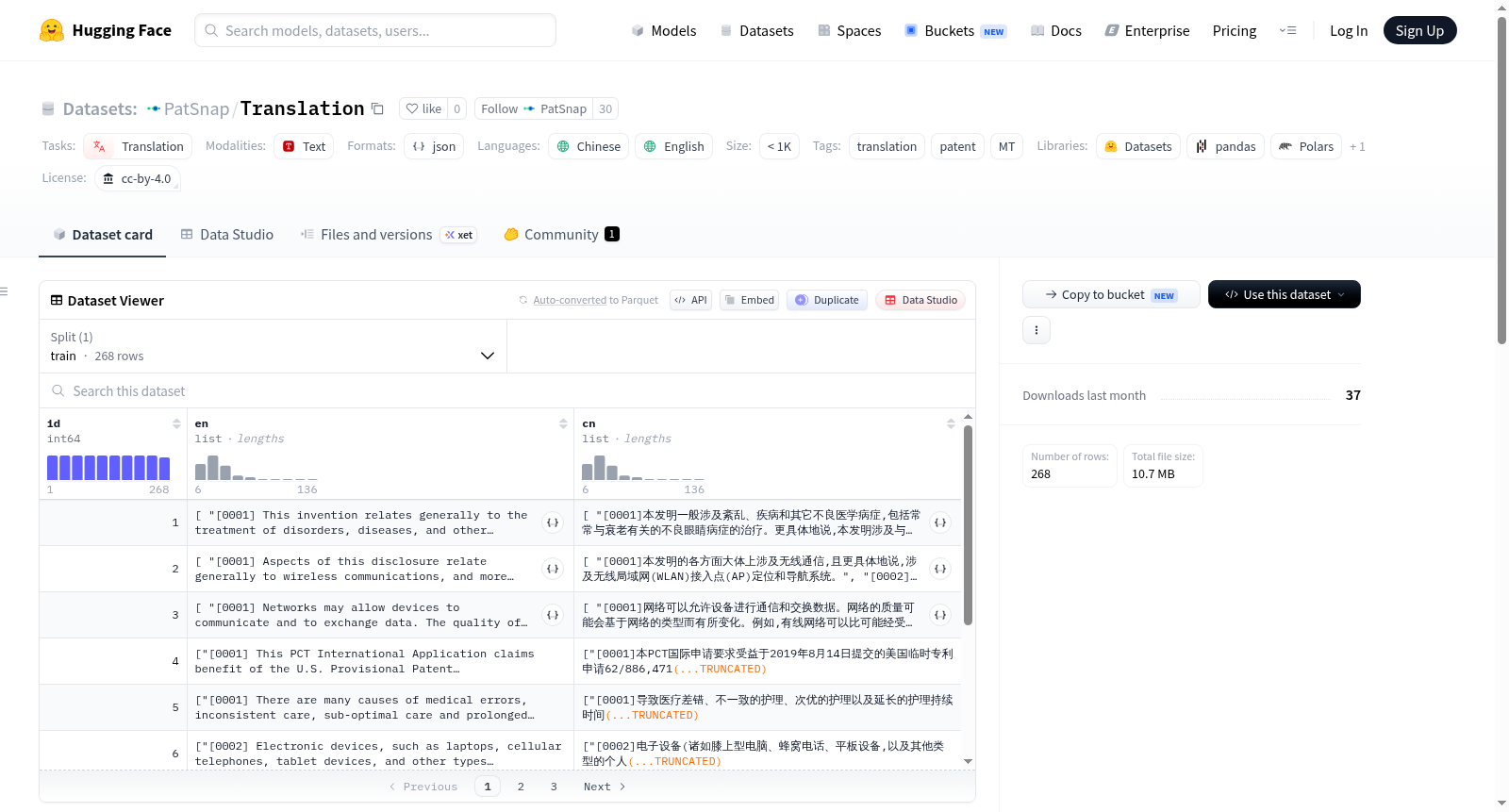Click the Sign Up button
The image size is (1509, 812).
coord(1419,30)
